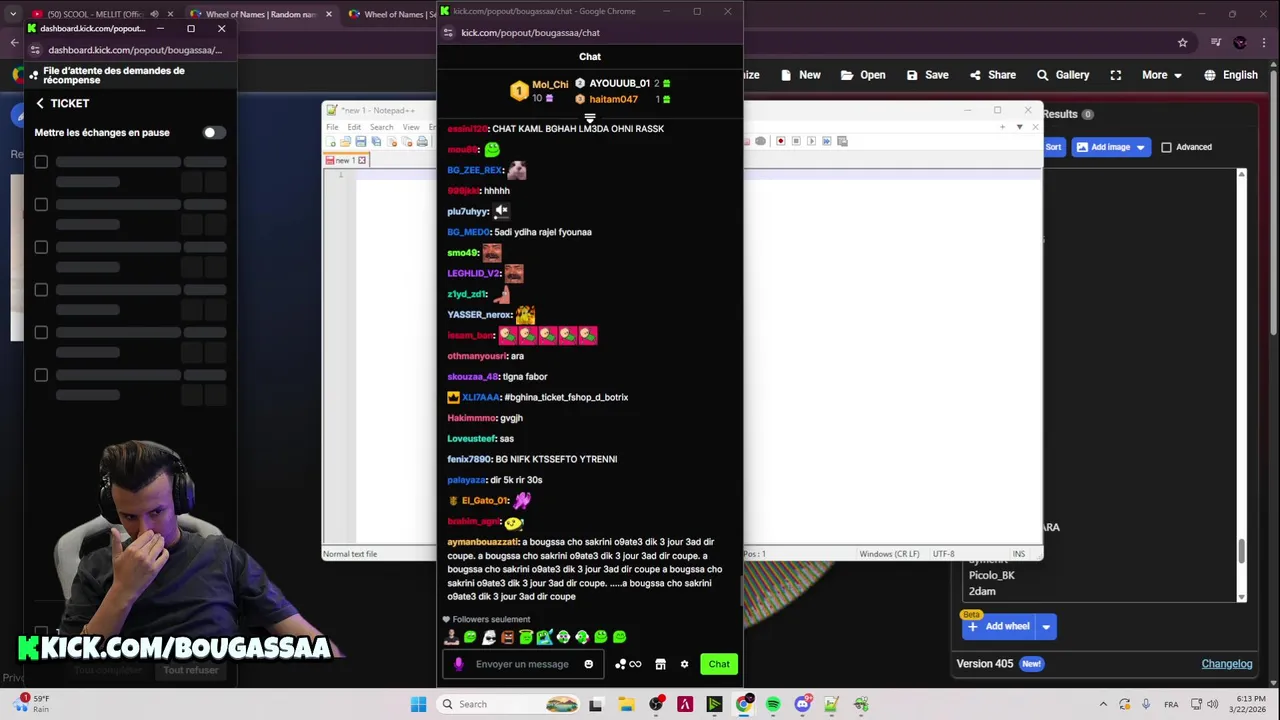Open chat settings gear icon

pyautogui.click(x=684, y=664)
